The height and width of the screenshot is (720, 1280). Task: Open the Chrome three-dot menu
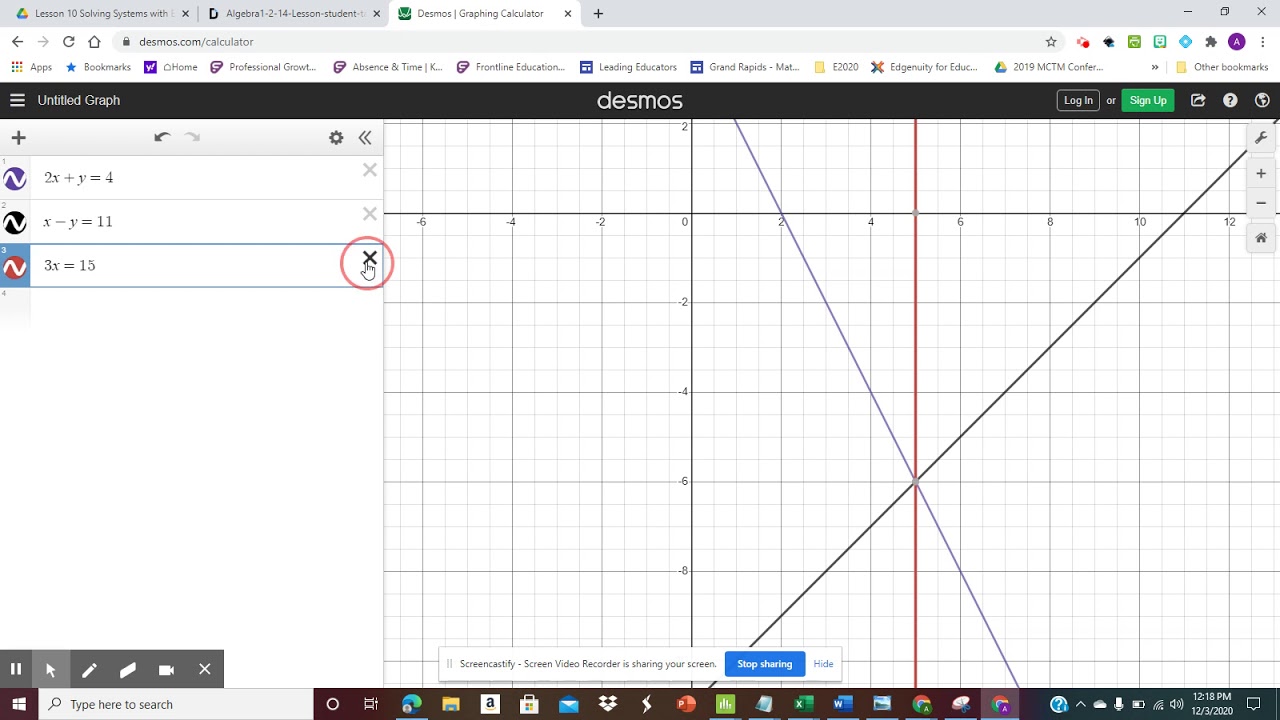click(x=1263, y=42)
